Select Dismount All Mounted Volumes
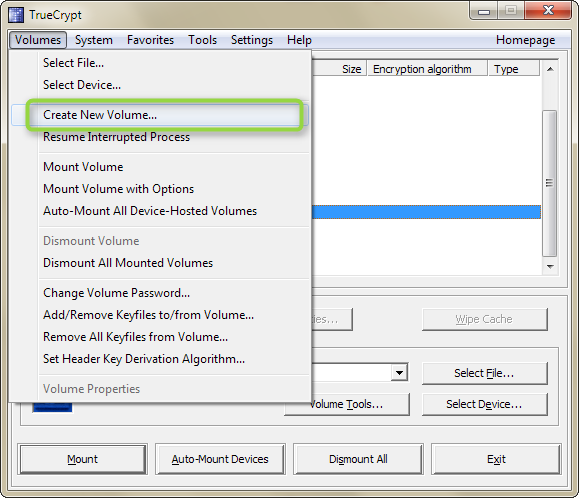Viewport: 579px width, 498px height. [160, 263]
